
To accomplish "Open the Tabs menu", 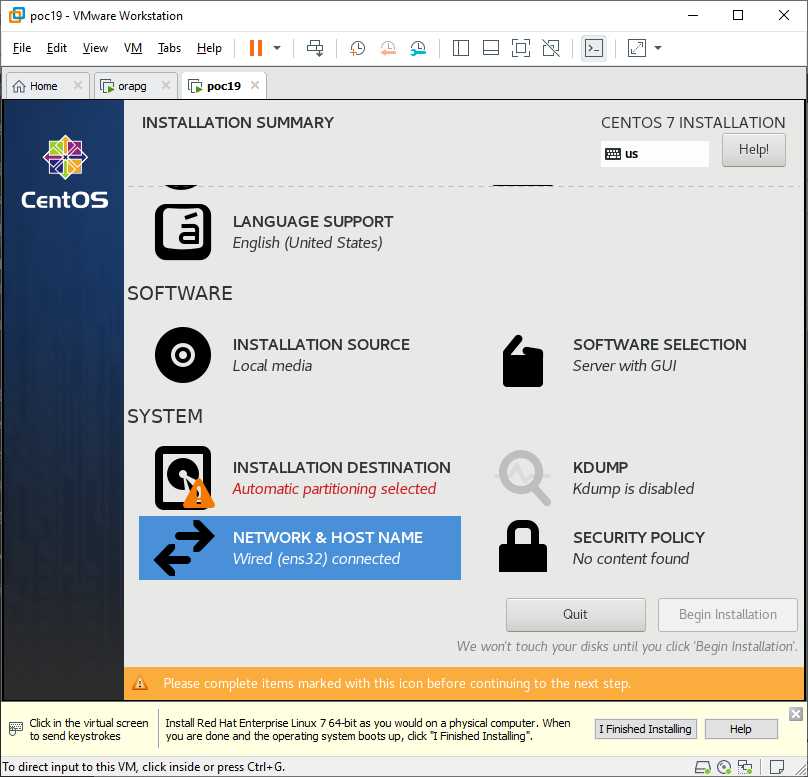I will [x=170, y=48].
